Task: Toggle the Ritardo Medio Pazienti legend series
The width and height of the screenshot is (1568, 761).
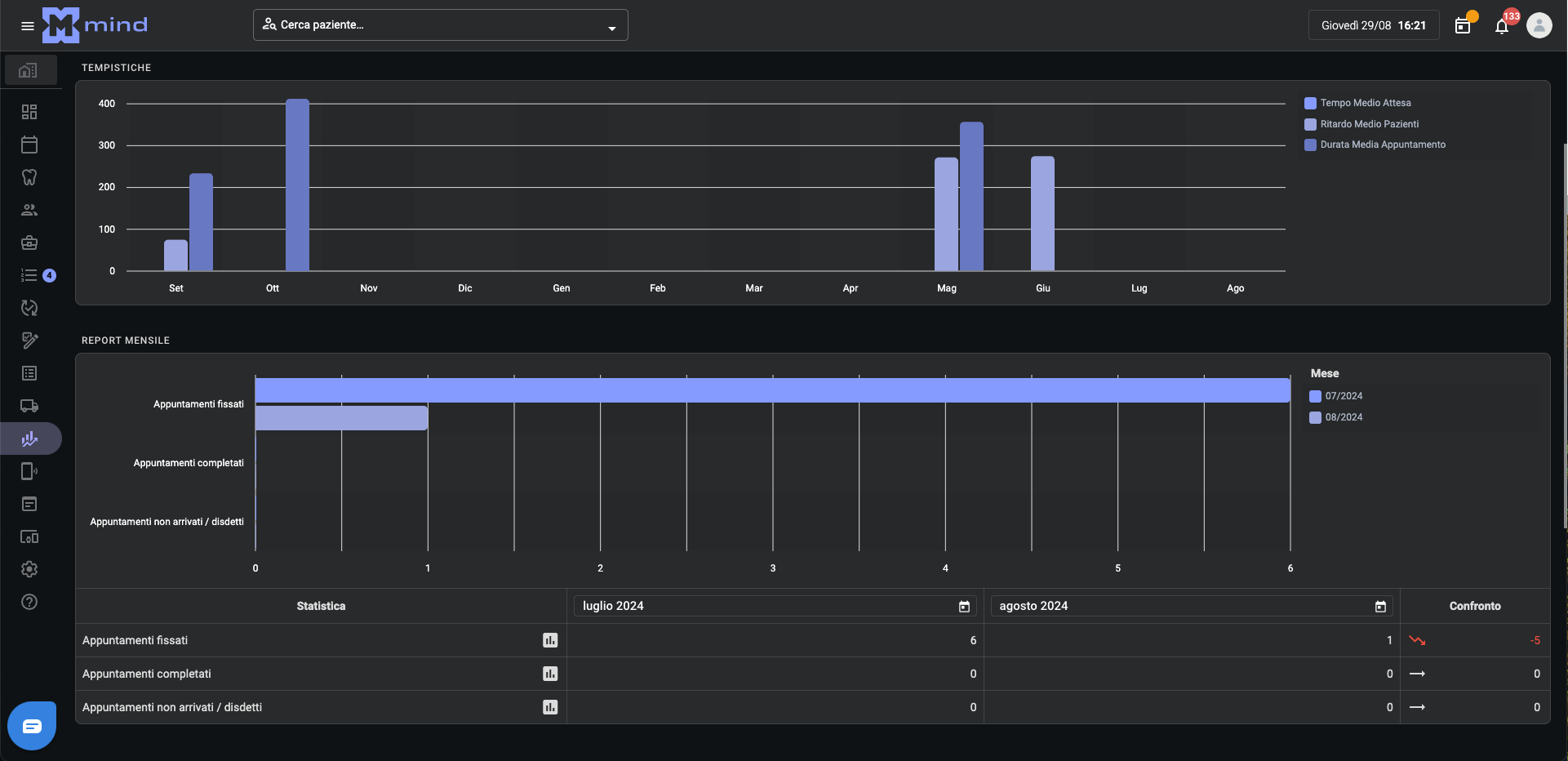Action: click(1369, 124)
